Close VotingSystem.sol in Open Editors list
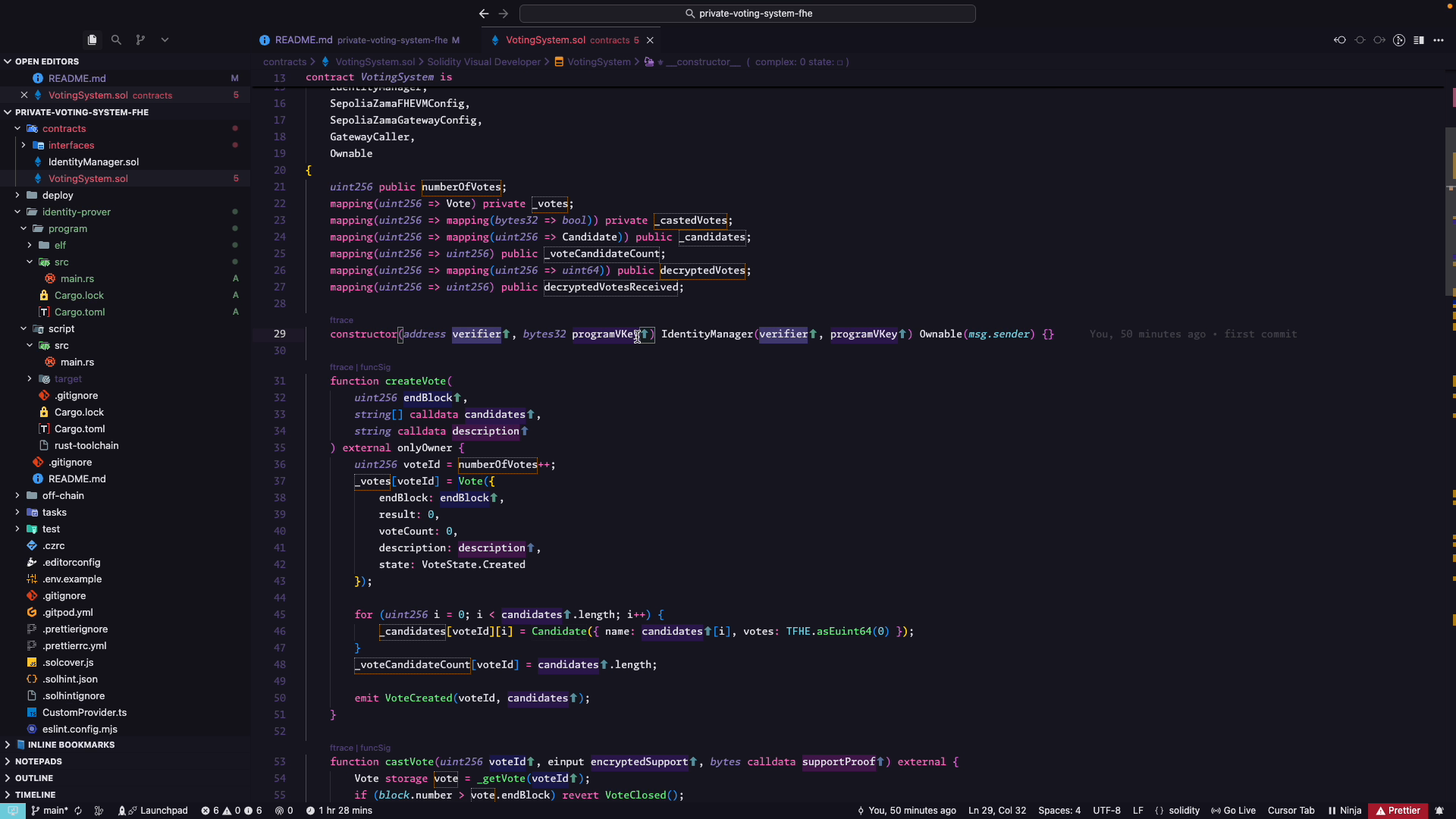The width and height of the screenshot is (1456, 819). [x=24, y=95]
